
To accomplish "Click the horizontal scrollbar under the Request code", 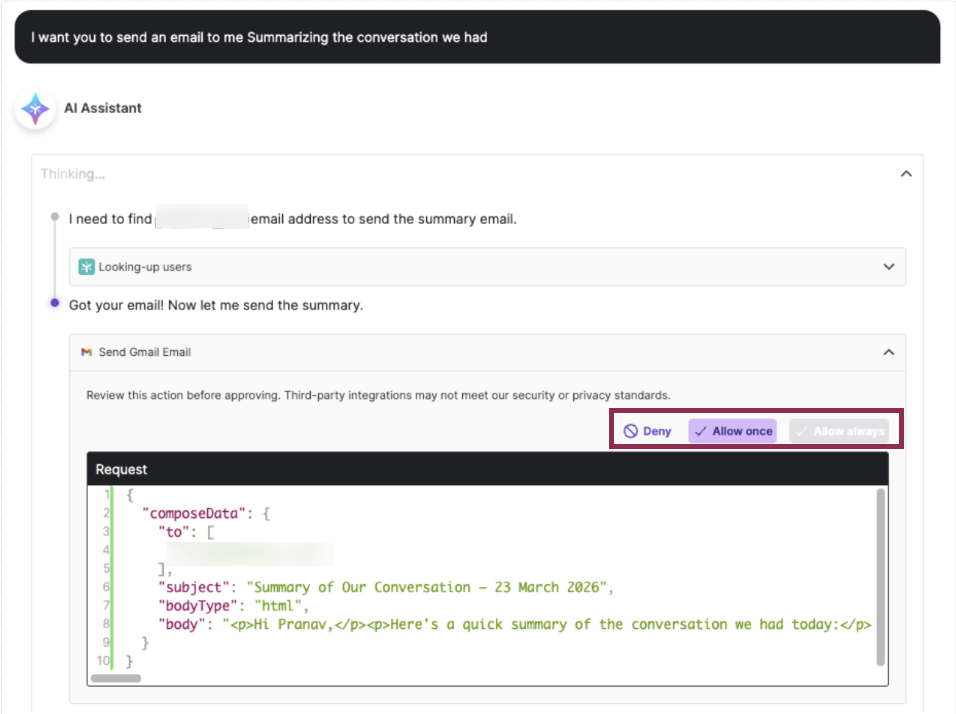I will 115,678.
